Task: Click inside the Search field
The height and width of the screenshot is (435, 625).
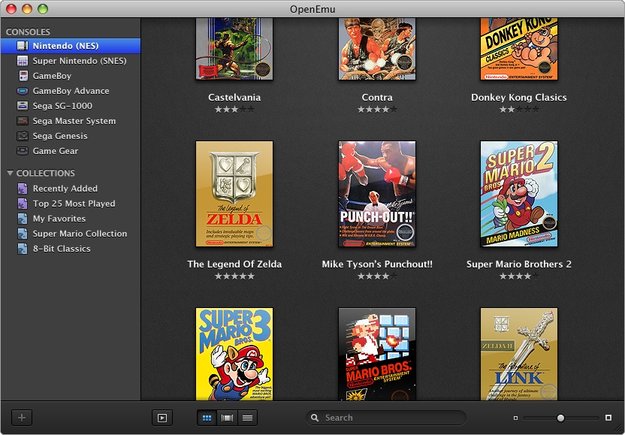Action: [x=386, y=417]
